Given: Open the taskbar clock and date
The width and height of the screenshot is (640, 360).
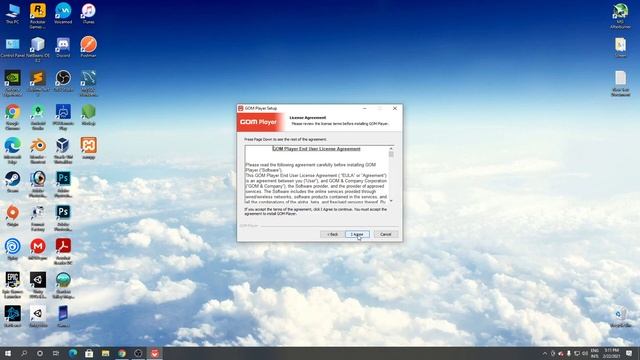Looking at the screenshot, I should coord(611,353).
